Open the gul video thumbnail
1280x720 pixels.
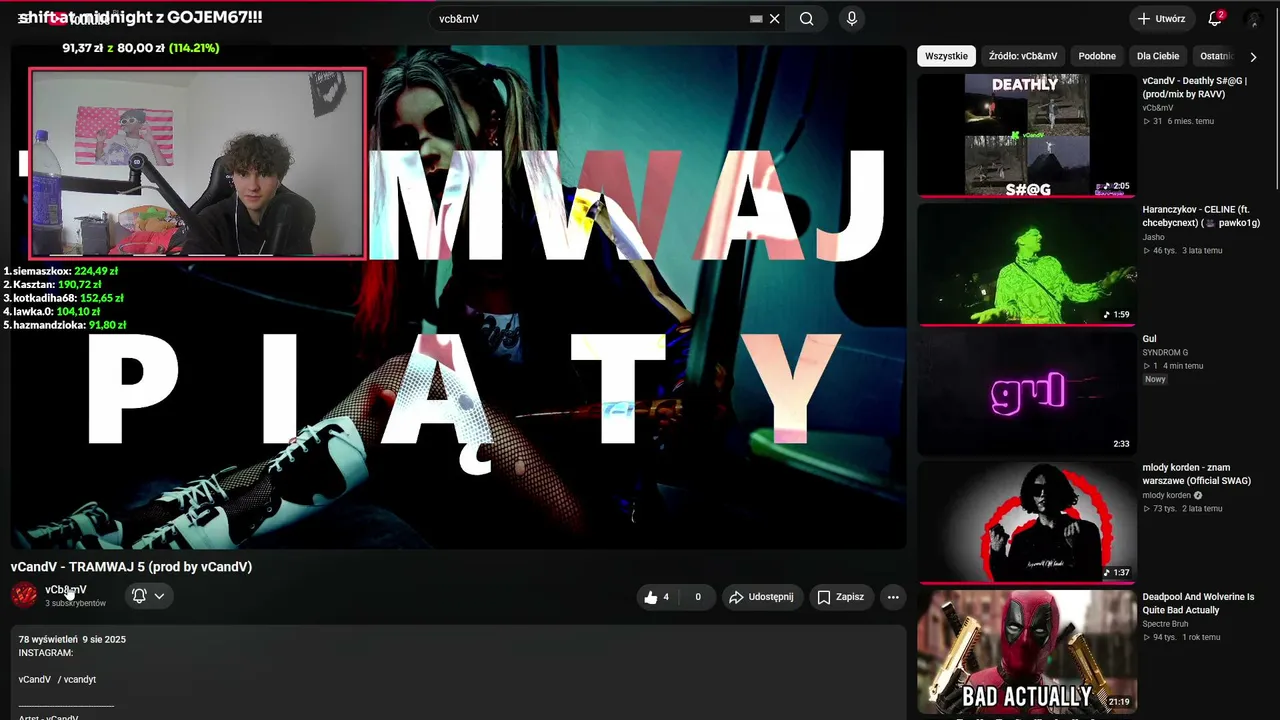coord(1027,393)
